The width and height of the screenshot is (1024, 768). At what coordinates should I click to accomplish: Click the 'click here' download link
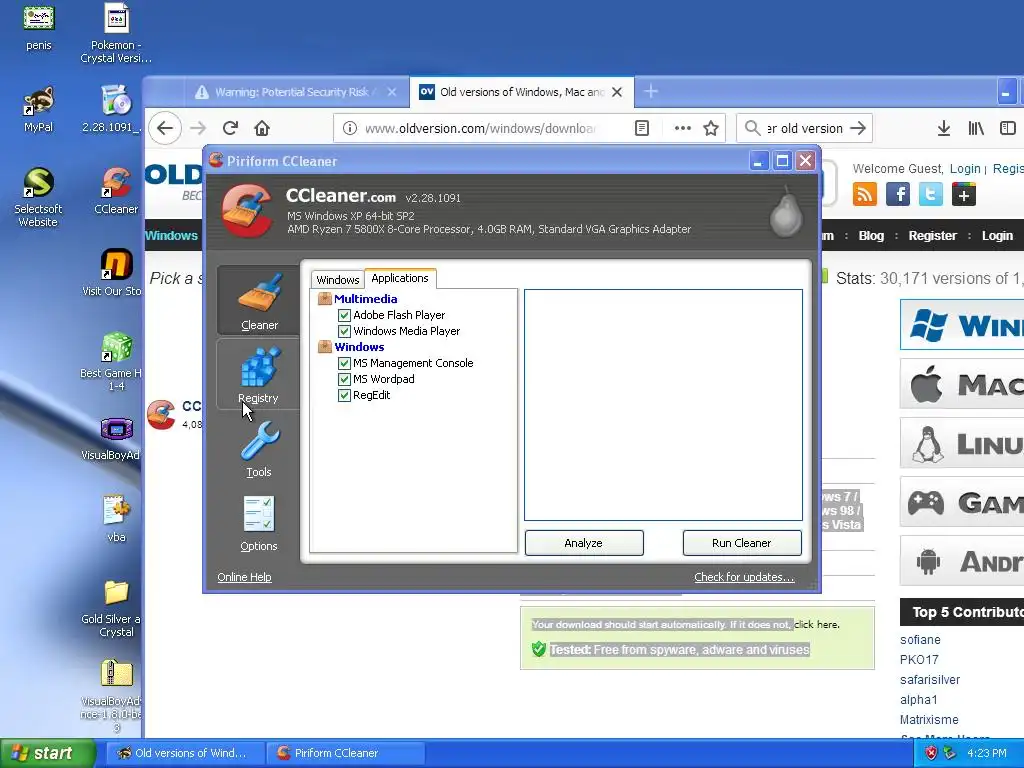click(816, 624)
